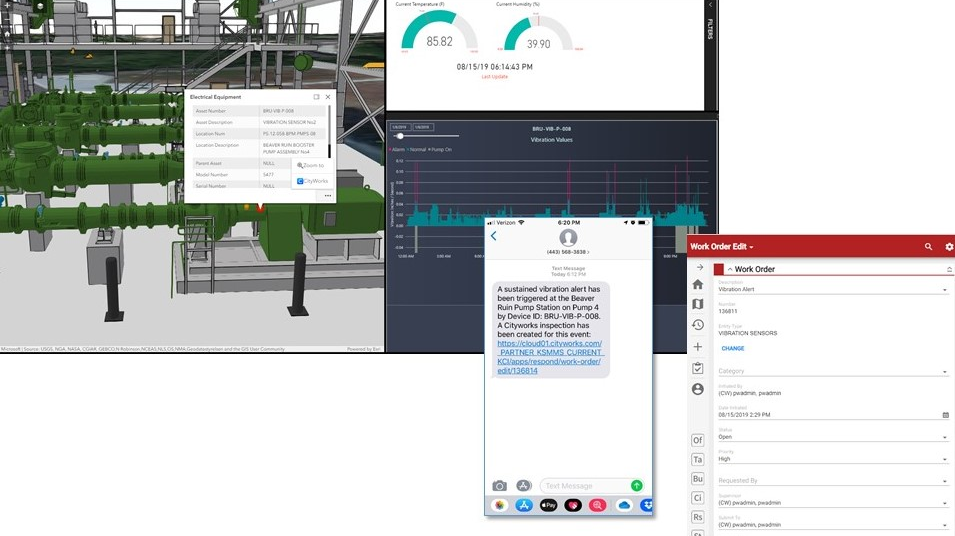Image resolution: width=955 pixels, height=536 pixels.
Task: Choose 'Zoom to' in popup actions menu
Action: pyautogui.click(x=311, y=165)
